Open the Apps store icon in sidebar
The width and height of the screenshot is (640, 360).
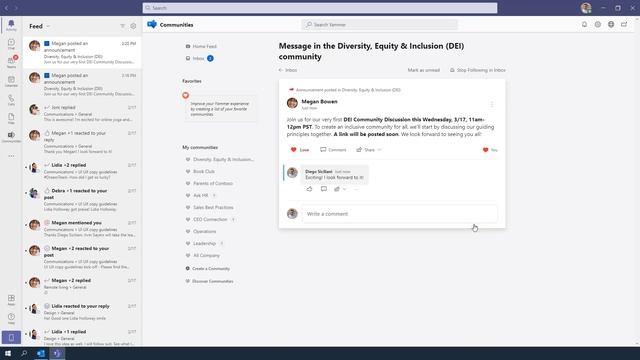coord(11,300)
